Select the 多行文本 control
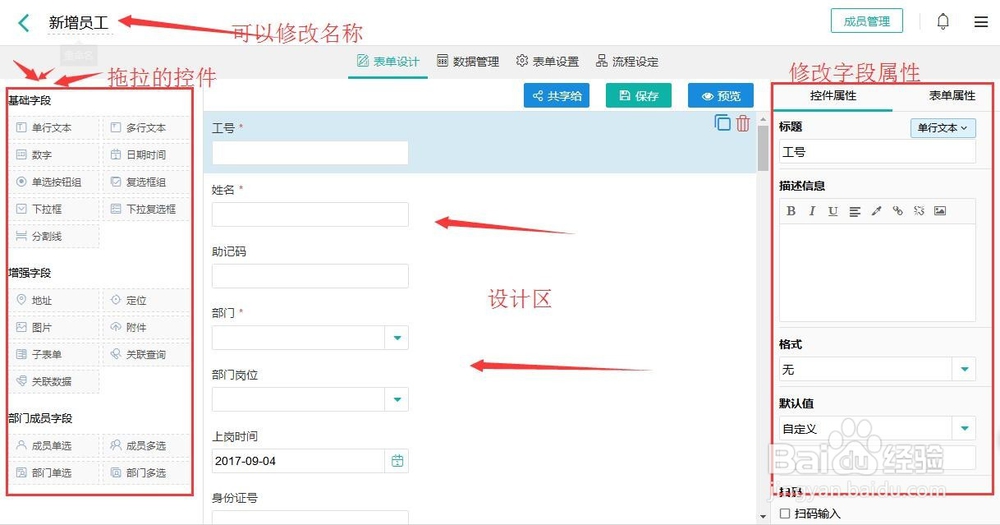Image resolution: width=1000 pixels, height=525 pixels. point(147,128)
